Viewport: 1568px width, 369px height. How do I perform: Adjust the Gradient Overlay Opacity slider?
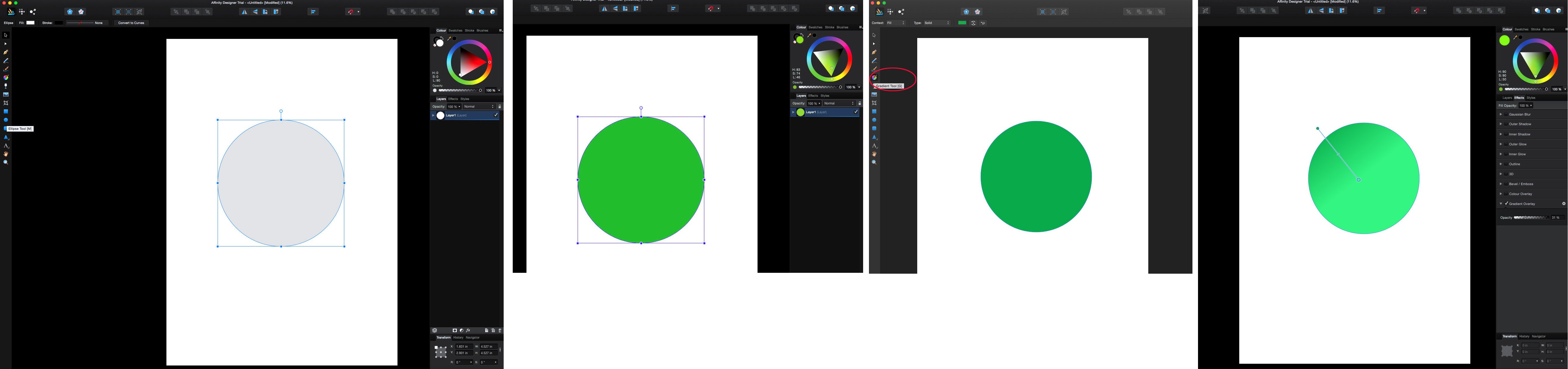[1531, 217]
